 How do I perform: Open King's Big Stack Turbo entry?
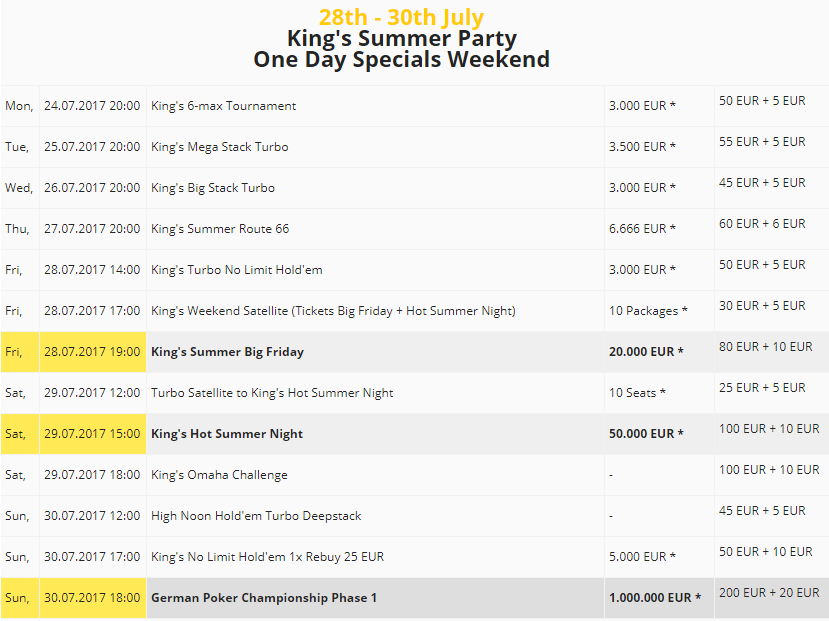point(213,188)
